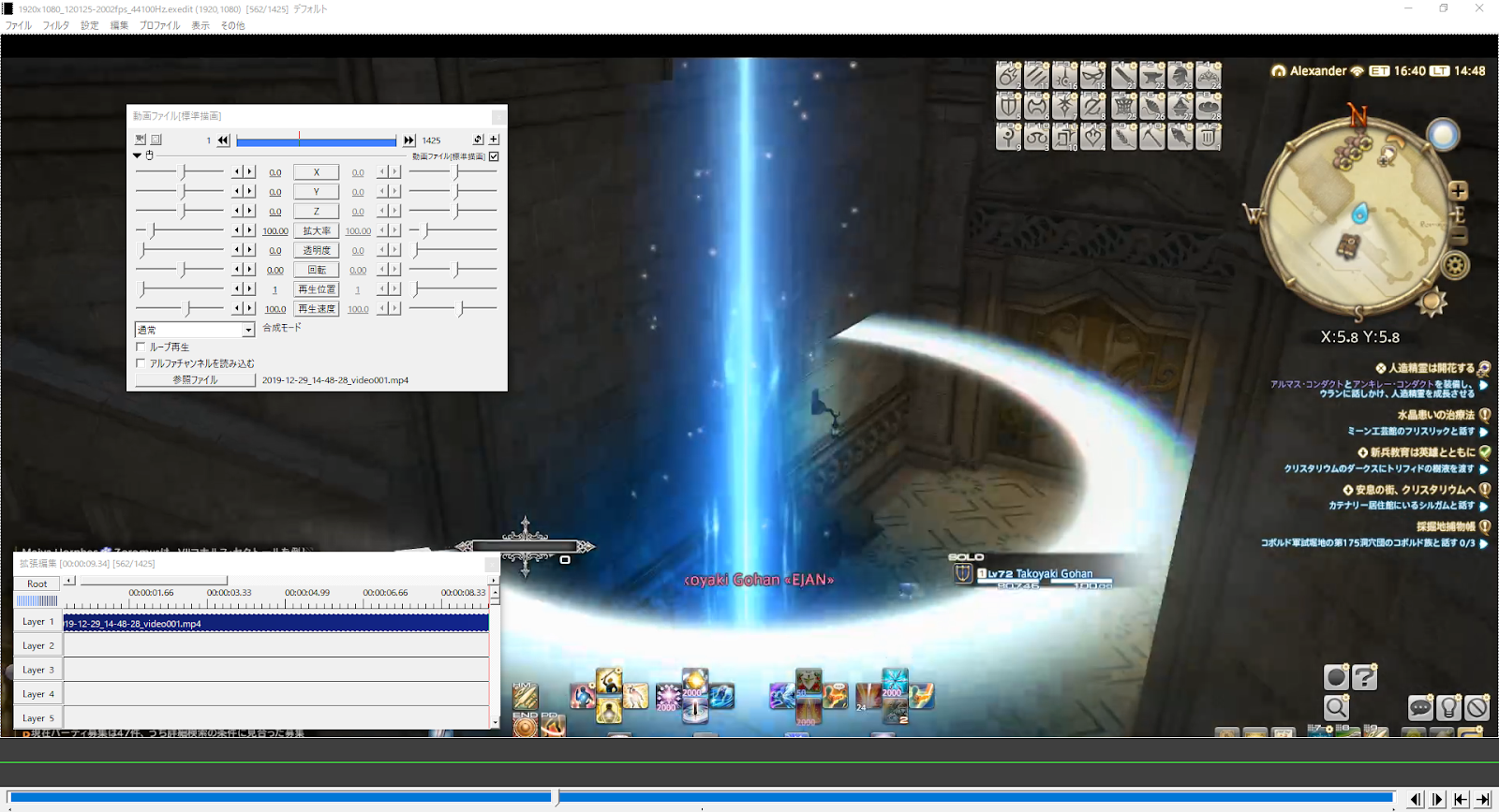Collapse the video file settings triangle
1499x812 pixels.
click(x=138, y=155)
